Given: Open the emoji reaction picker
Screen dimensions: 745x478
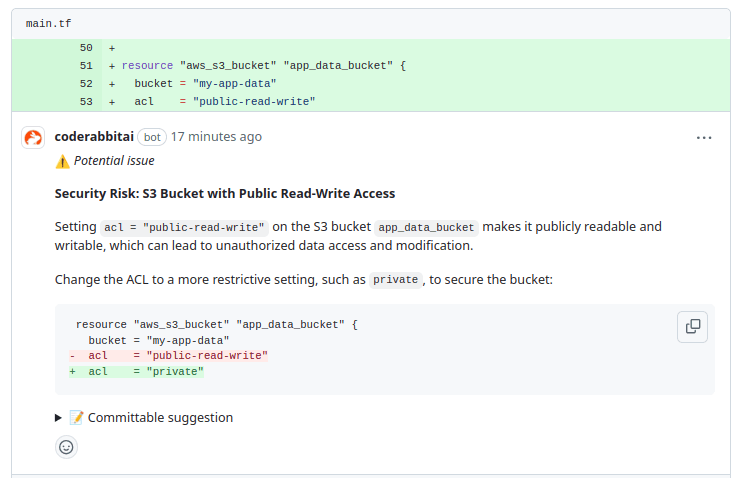Looking at the screenshot, I should pos(66,447).
